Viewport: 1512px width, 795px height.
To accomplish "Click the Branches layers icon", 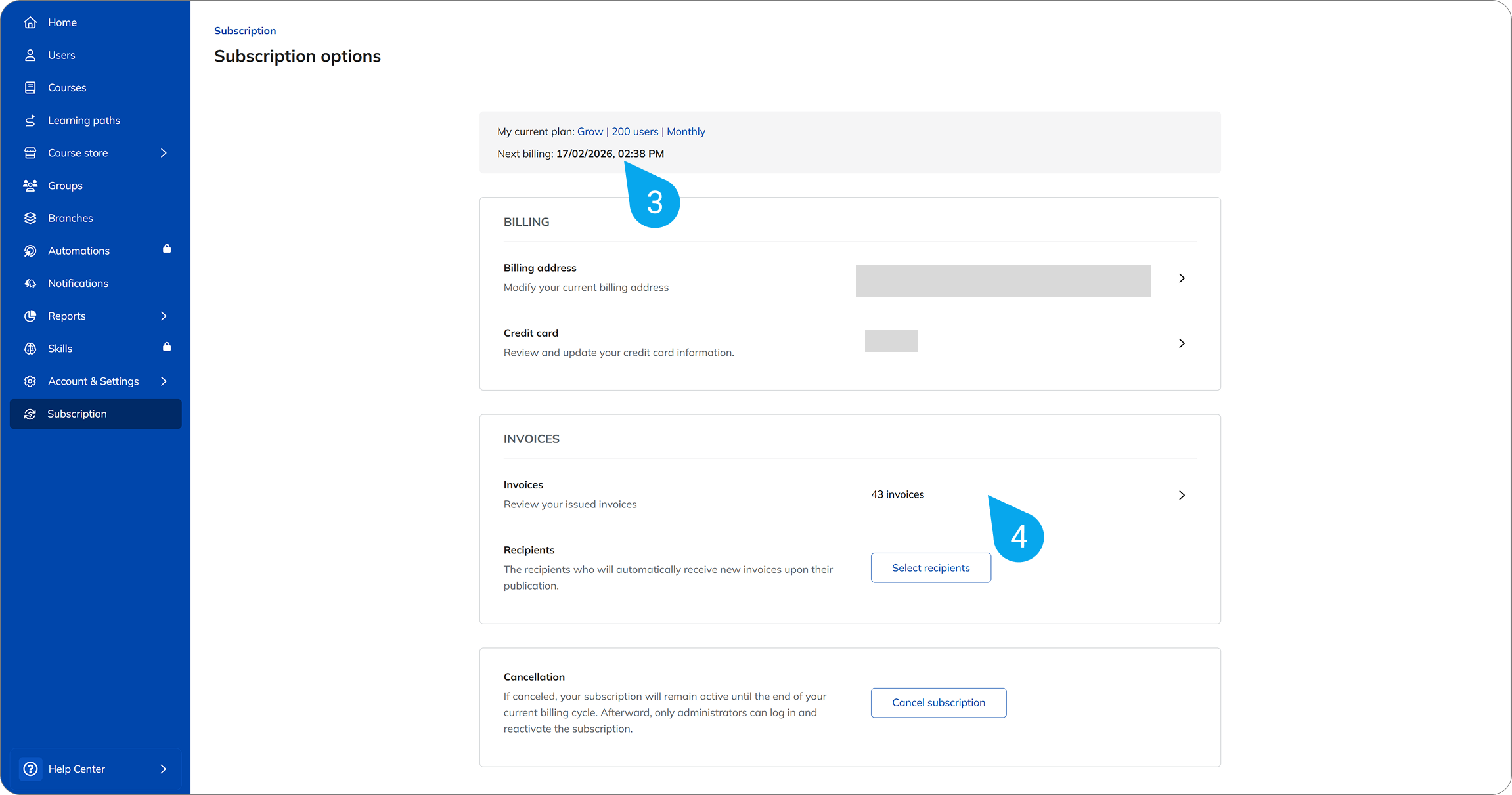I will pos(30,218).
